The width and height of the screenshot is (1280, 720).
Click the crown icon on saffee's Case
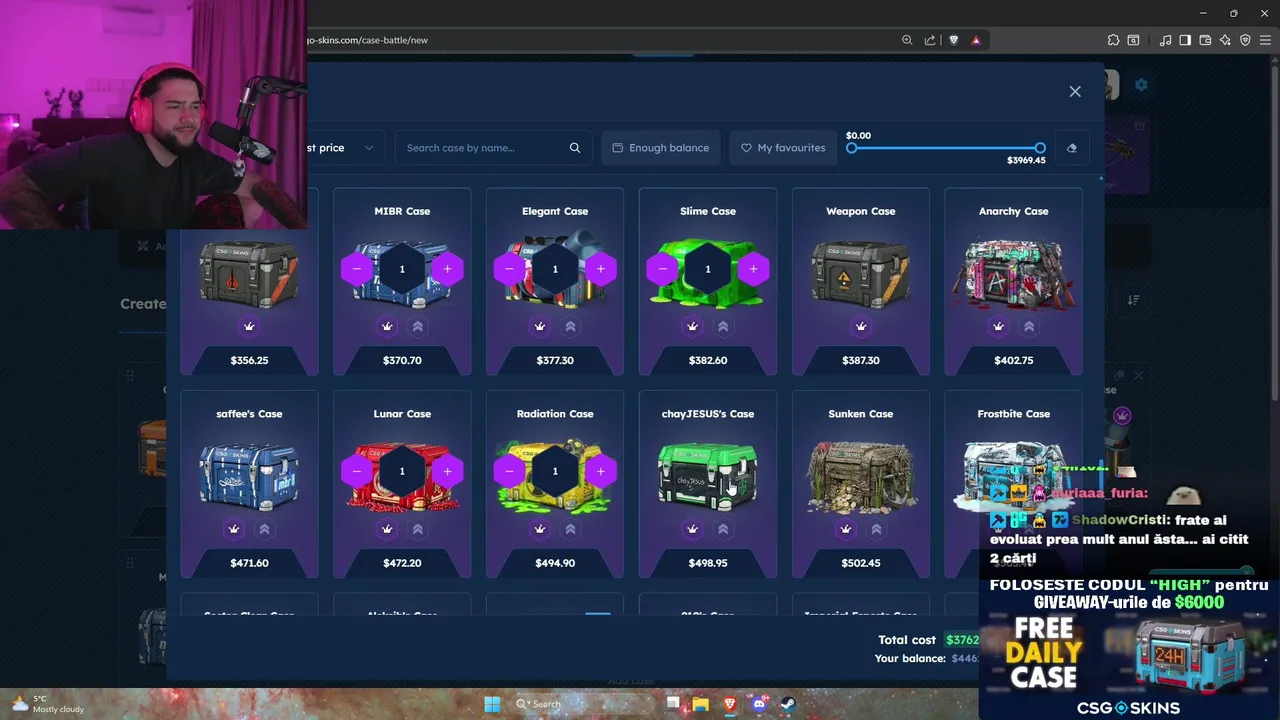click(x=234, y=529)
